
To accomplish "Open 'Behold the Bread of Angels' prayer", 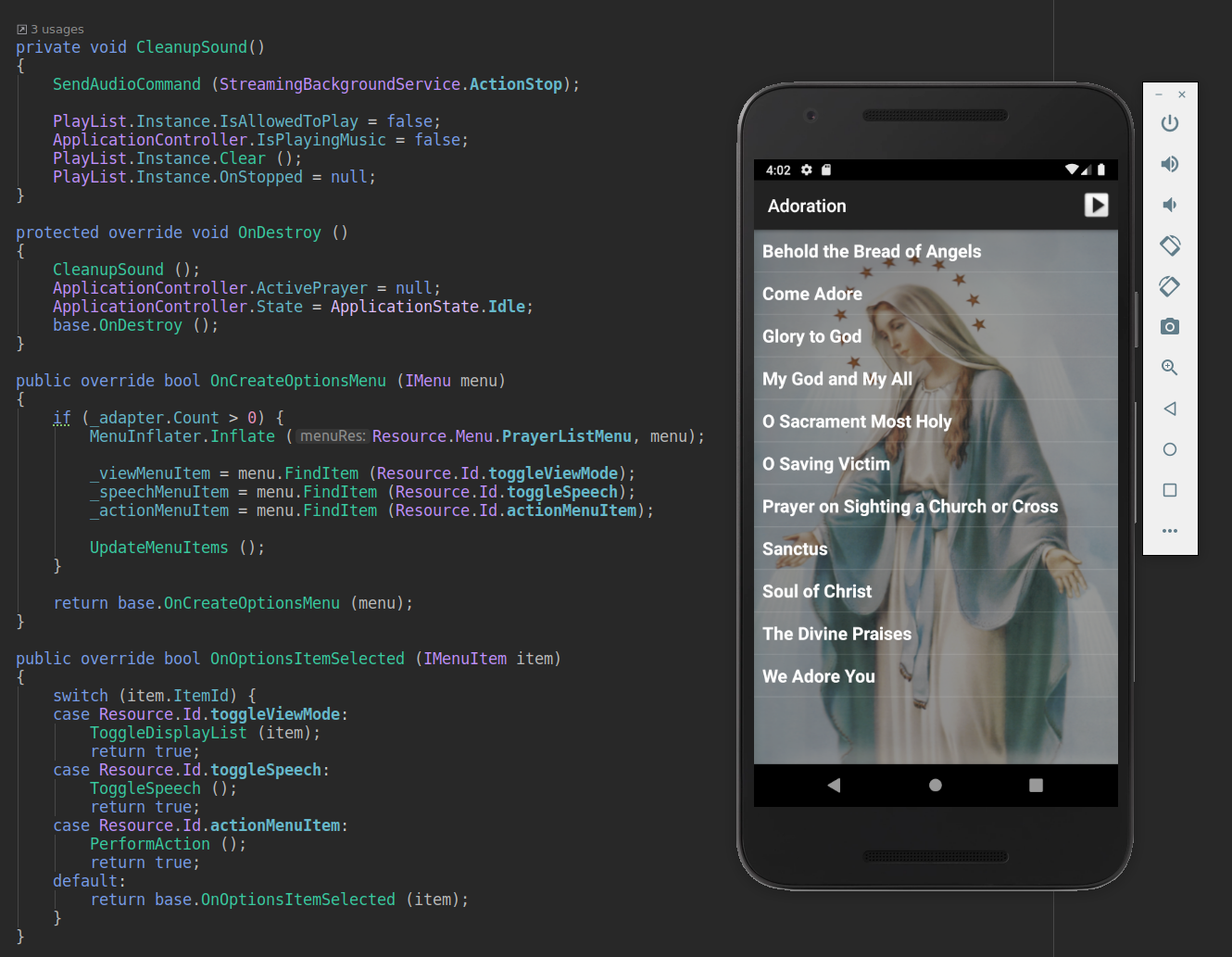I will coord(936,251).
